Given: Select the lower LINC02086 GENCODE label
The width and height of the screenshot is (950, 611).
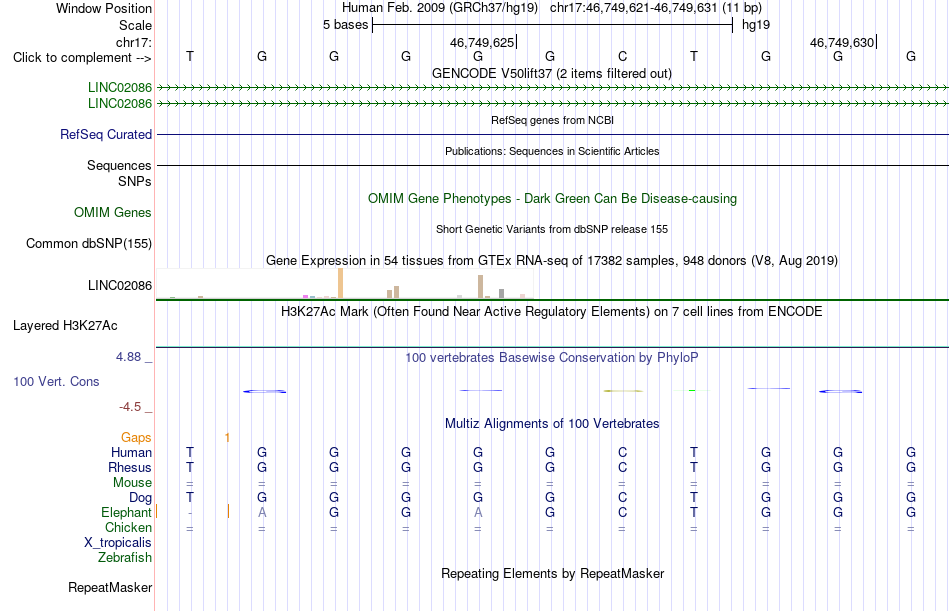Looking at the screenshot, I should 120,104.
